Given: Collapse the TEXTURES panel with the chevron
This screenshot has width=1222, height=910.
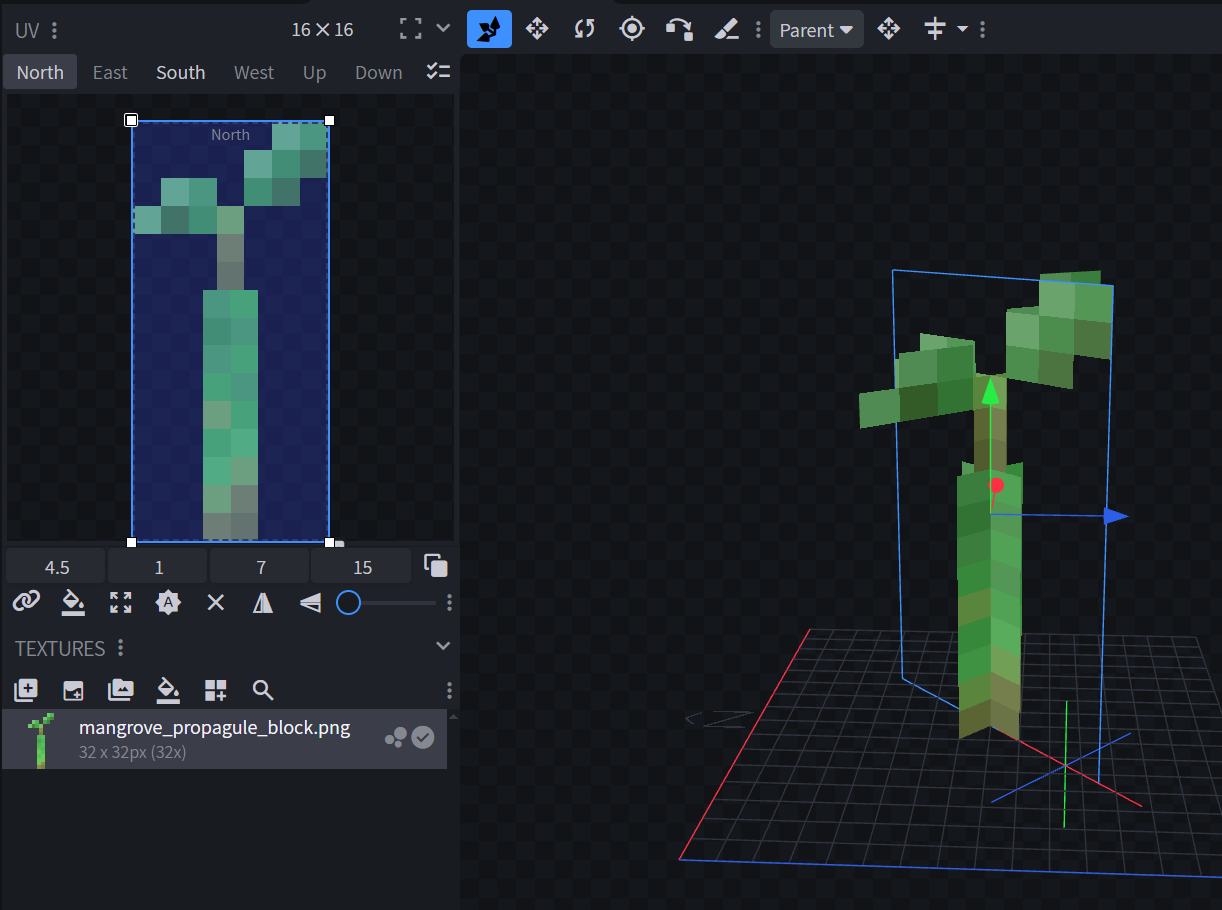Looking at the screenshot, I should click(444, 647).
